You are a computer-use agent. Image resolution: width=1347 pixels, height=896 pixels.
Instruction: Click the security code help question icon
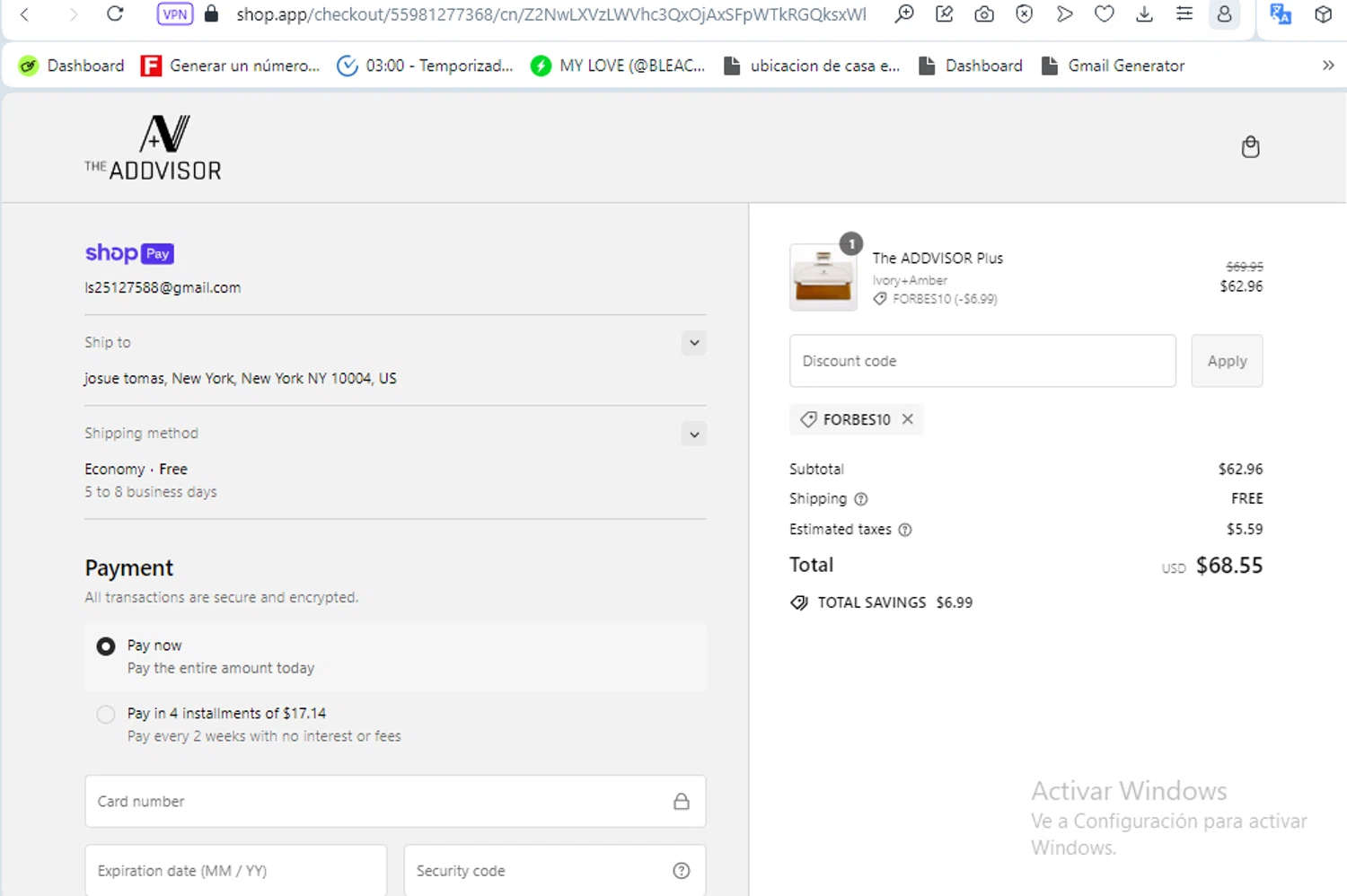(x=682, y=870)
